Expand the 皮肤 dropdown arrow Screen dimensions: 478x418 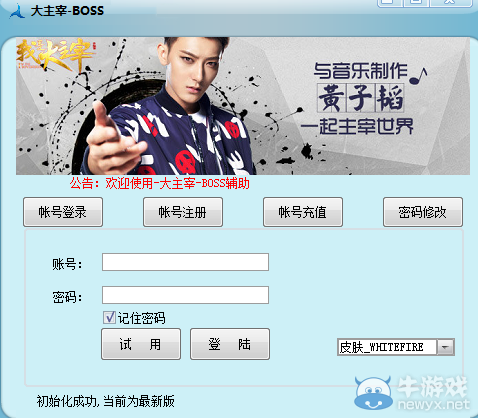pyautogui.click(x=445, y=347)
